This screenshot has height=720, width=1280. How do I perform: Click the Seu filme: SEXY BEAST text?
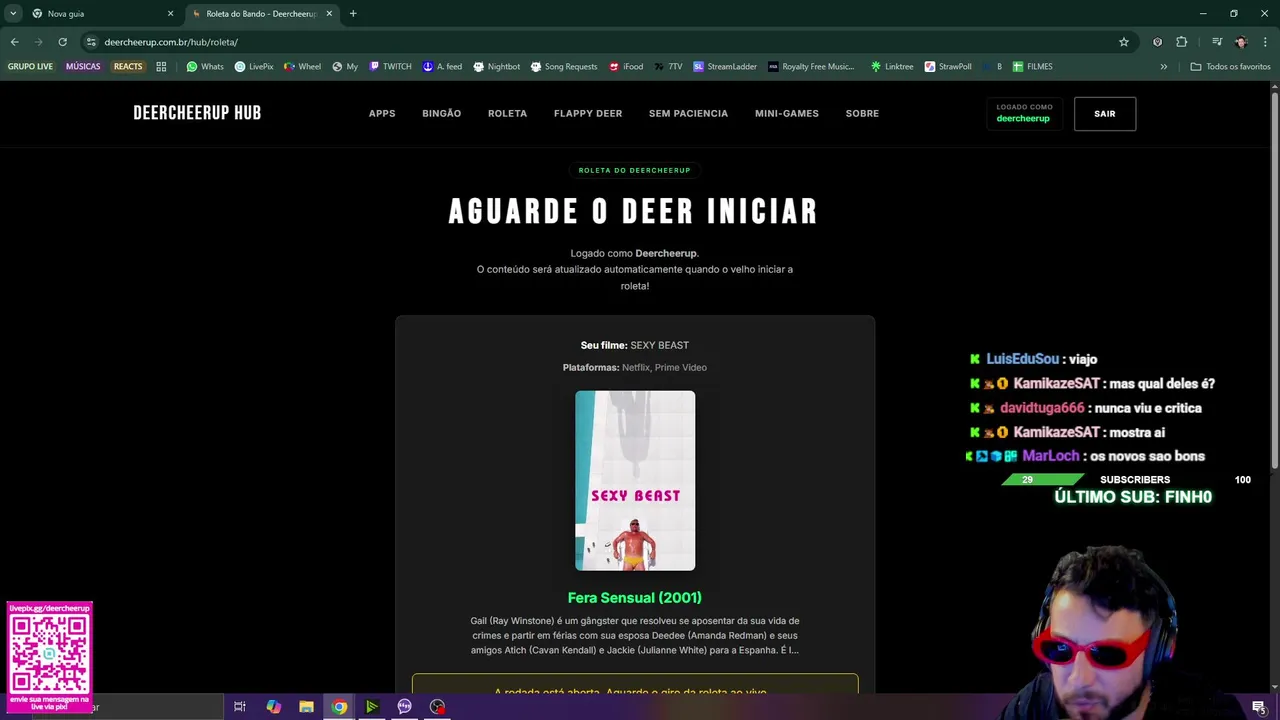pyautogui.click(x=635, y=346)
